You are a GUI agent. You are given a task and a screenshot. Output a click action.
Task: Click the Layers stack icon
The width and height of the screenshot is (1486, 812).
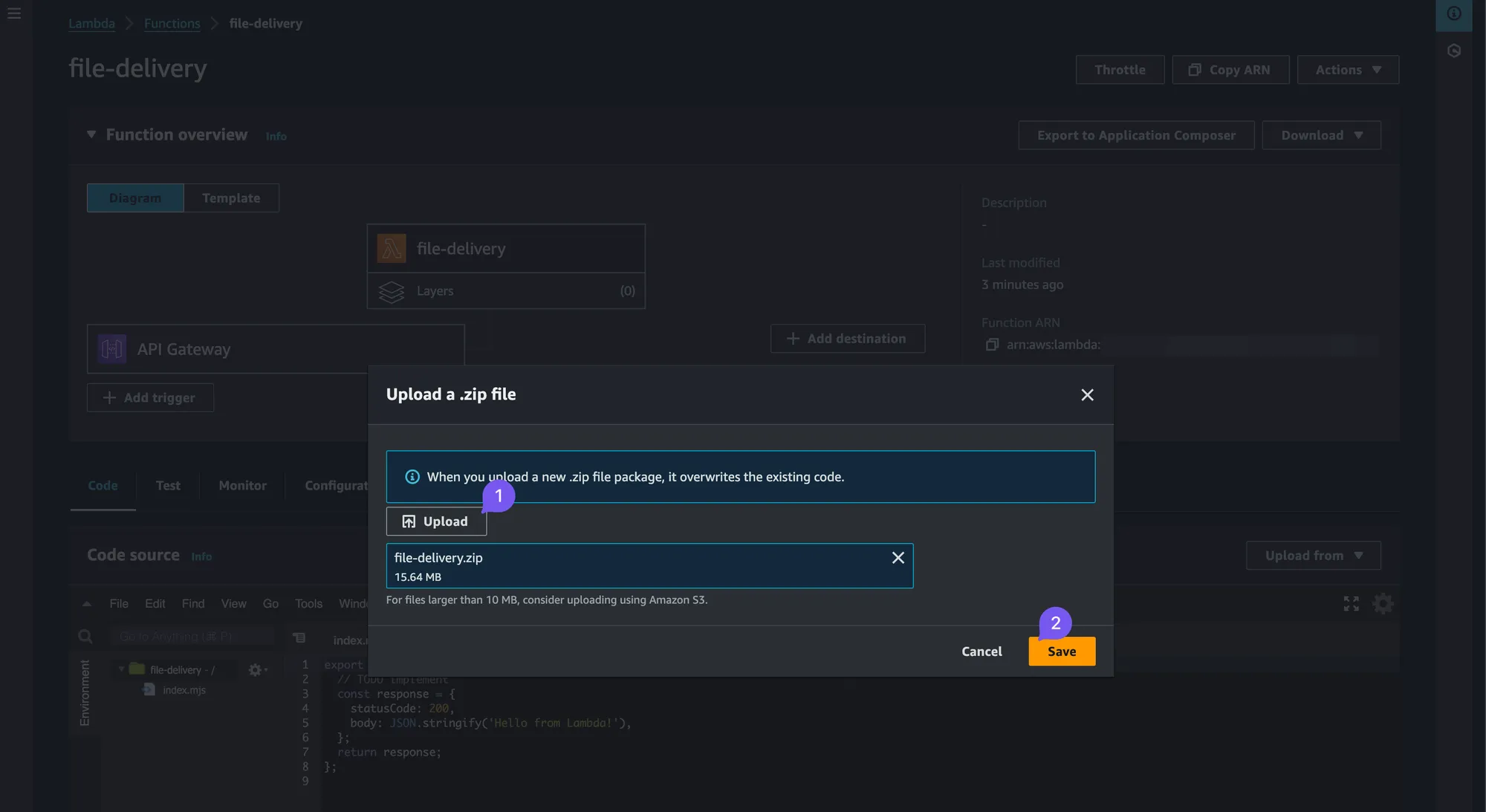tap(392, 291)
